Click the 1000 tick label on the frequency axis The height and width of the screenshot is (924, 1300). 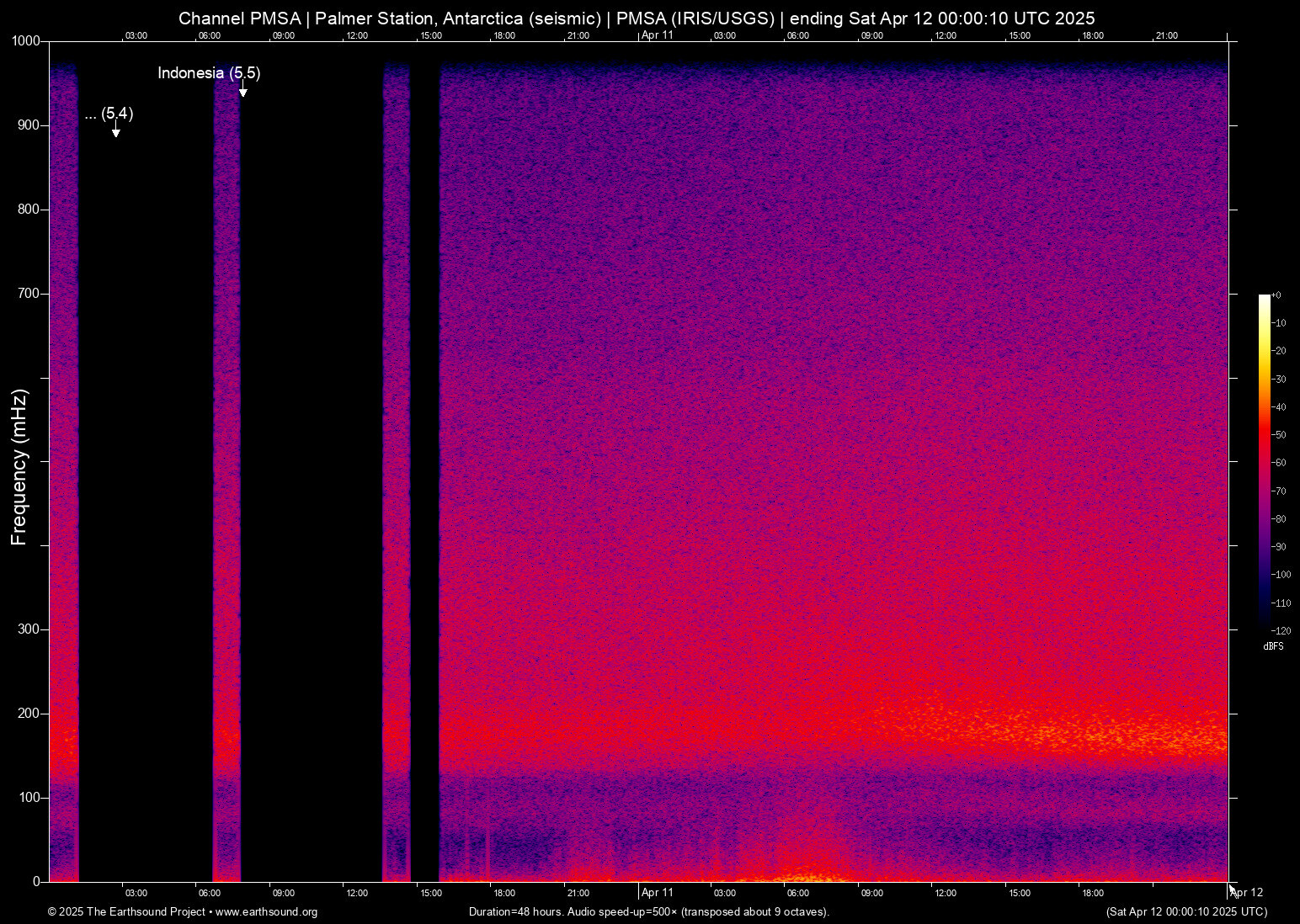tap(26, 41)
